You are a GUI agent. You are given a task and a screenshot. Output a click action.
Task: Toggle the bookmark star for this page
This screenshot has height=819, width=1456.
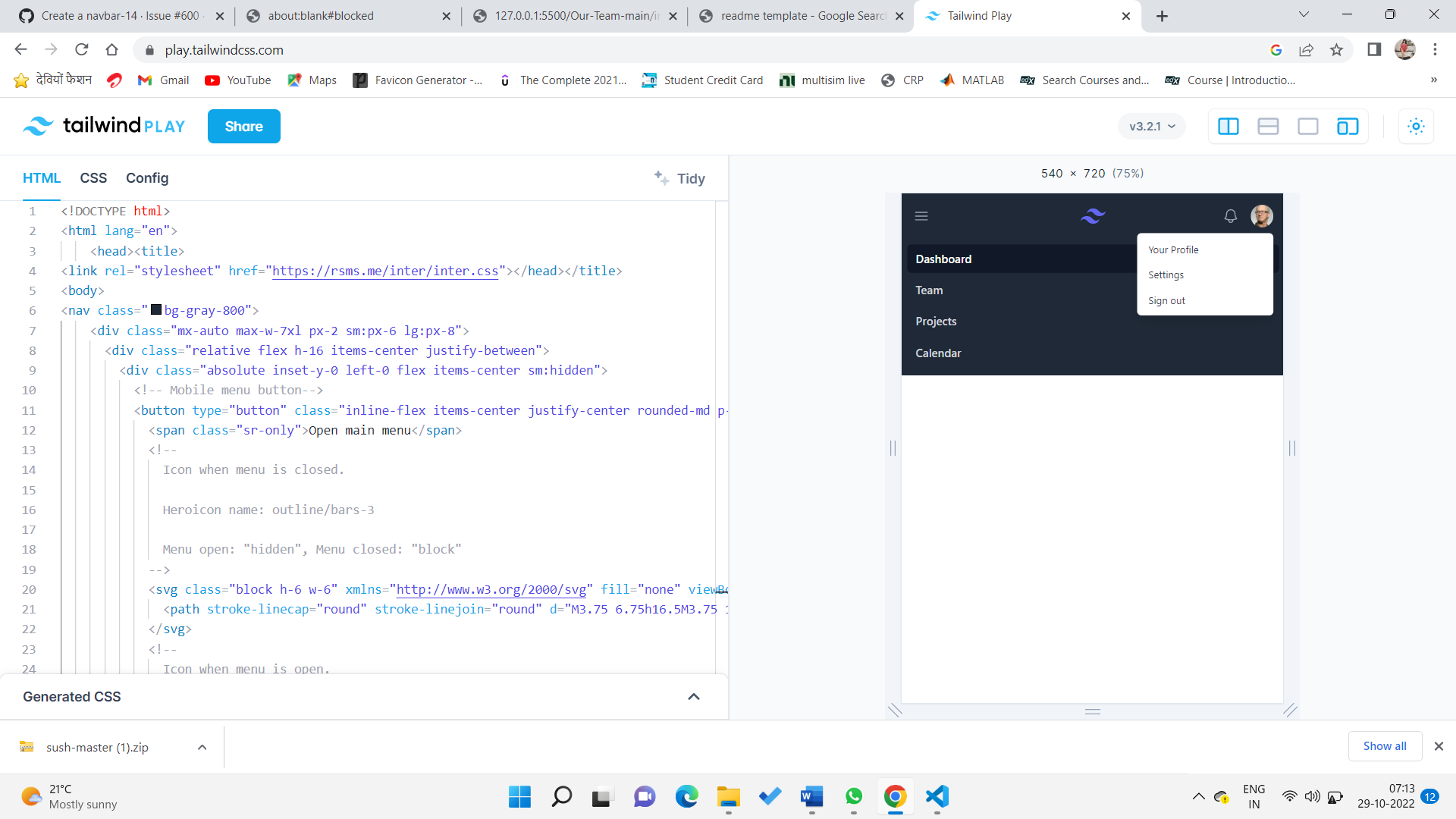(x=1337, y=49)
